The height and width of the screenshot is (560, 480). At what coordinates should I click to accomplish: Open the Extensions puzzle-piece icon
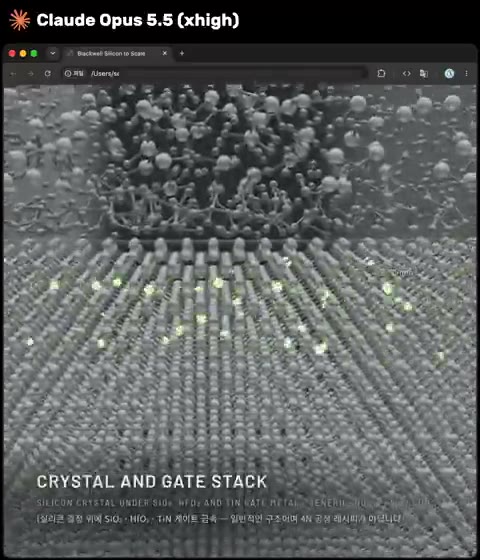click(381, 74)
